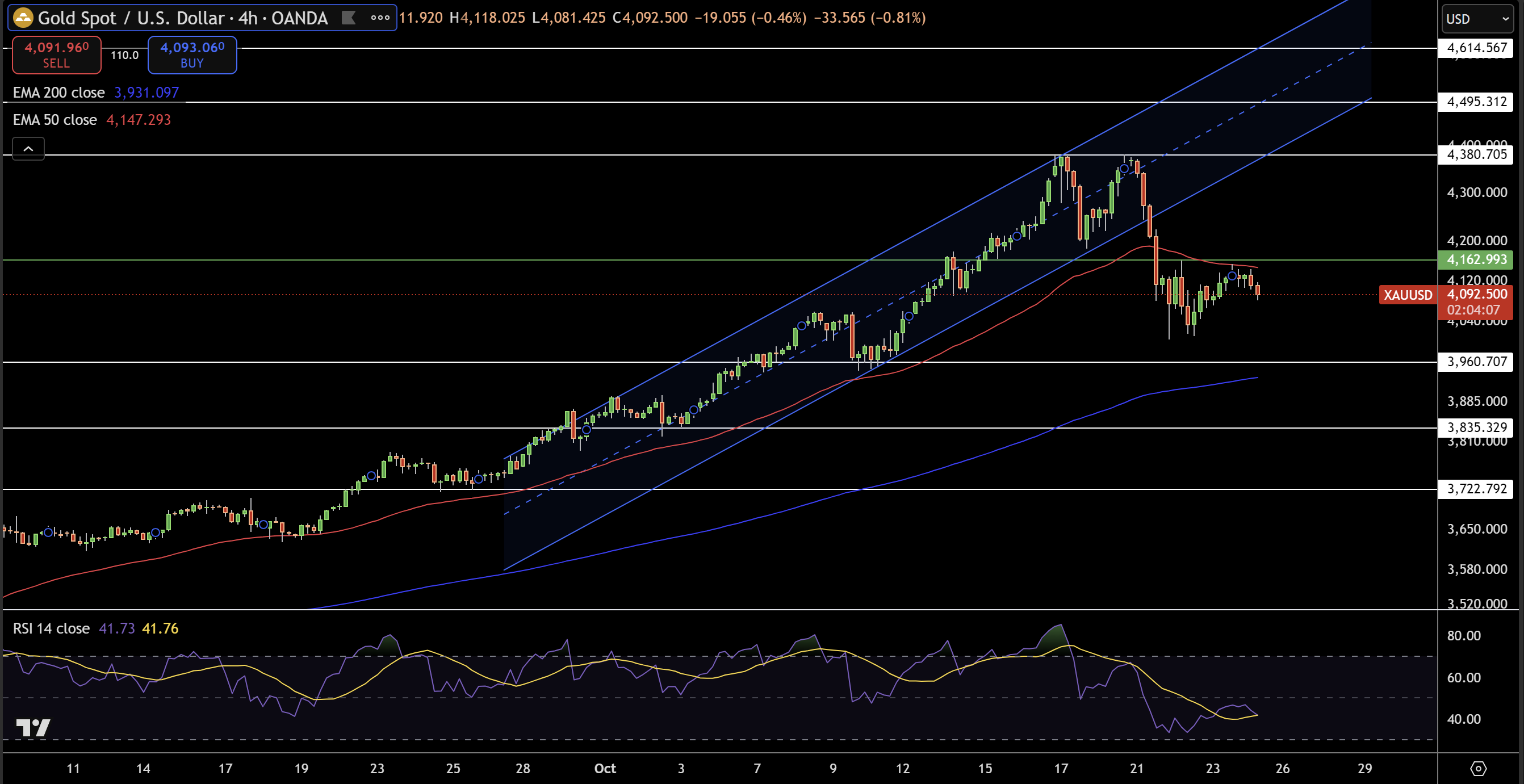Click the TradingView logo at bottom left
This screenshot has width=1524, height=784.
[33, 727]
